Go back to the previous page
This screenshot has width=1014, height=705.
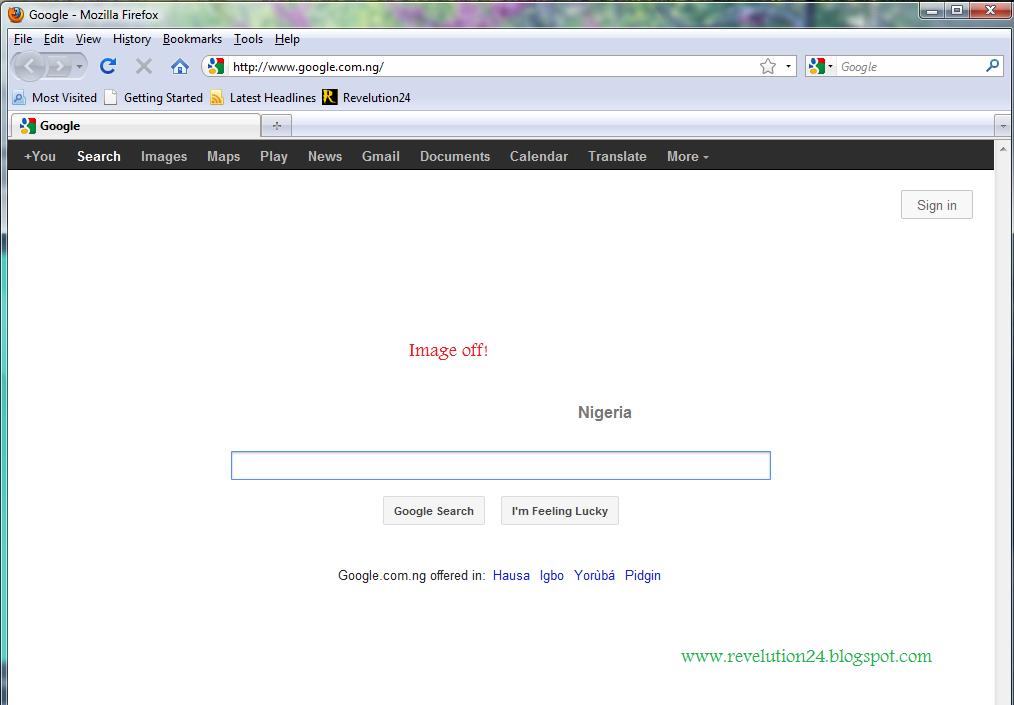pos(29,66)
